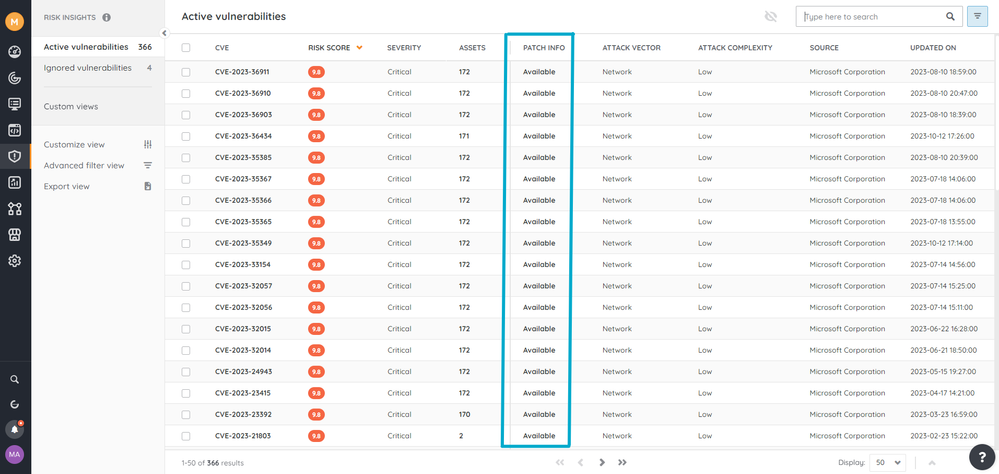Click the magnifier icon in left sidebar

click(15, 380)
